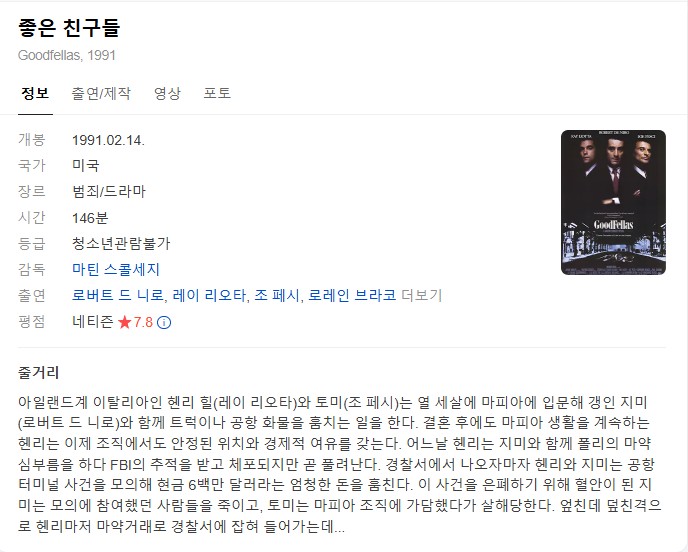The image size is (688, 552).
Task: Click the Goodfellas, 1991 subtitle
Action: (x=67, y=55)
